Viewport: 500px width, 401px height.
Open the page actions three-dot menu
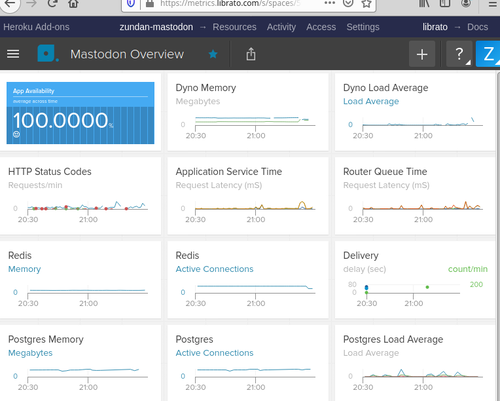click(329, 3)
